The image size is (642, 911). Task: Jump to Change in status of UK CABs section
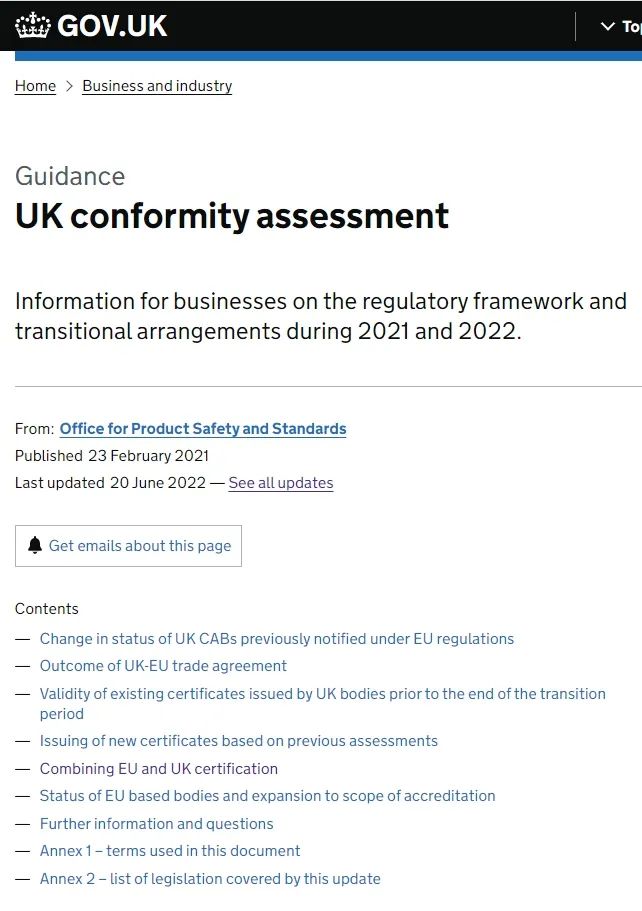point(277,639)
